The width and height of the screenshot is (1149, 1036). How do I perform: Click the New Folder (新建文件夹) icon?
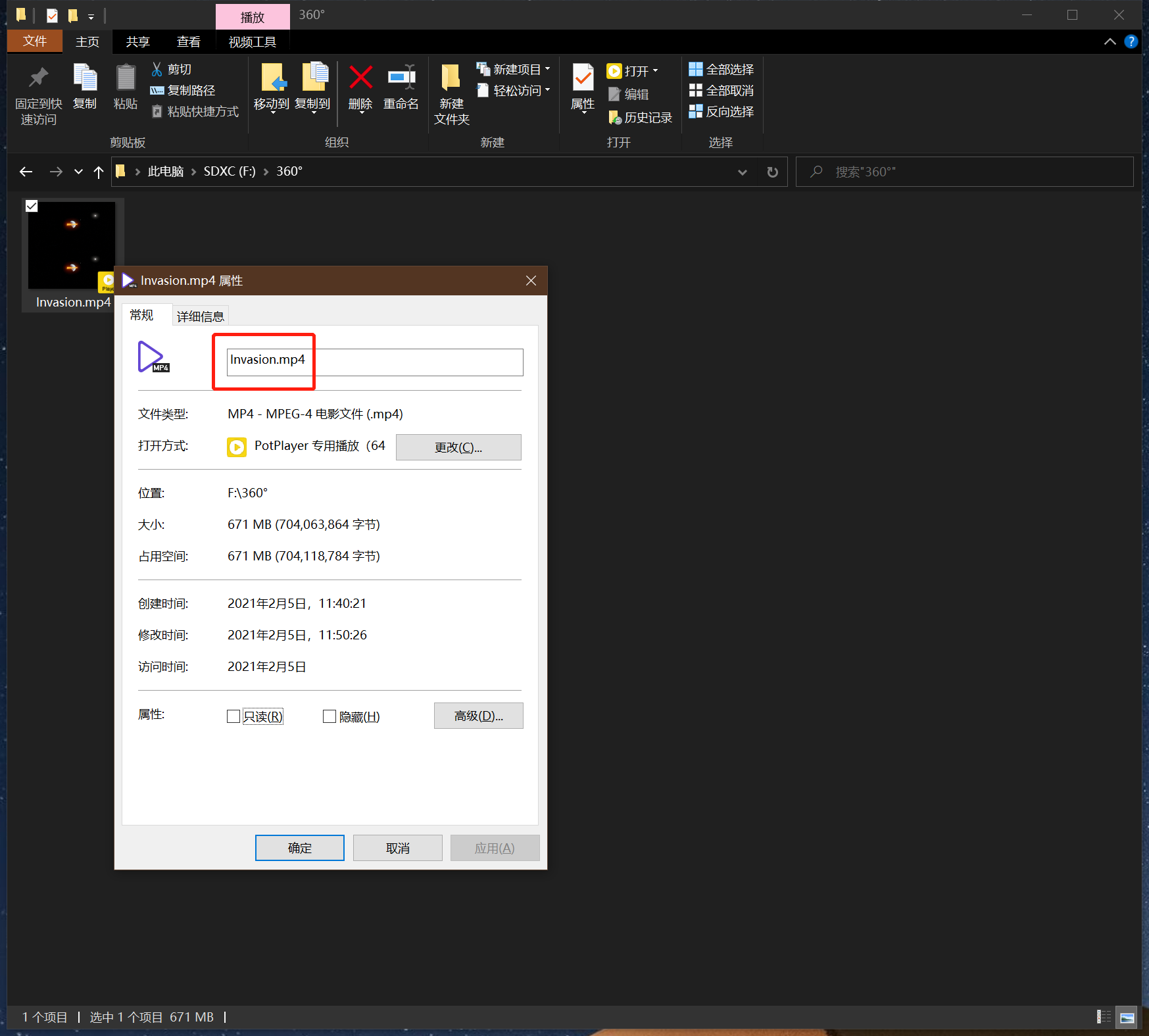(451, 78)
